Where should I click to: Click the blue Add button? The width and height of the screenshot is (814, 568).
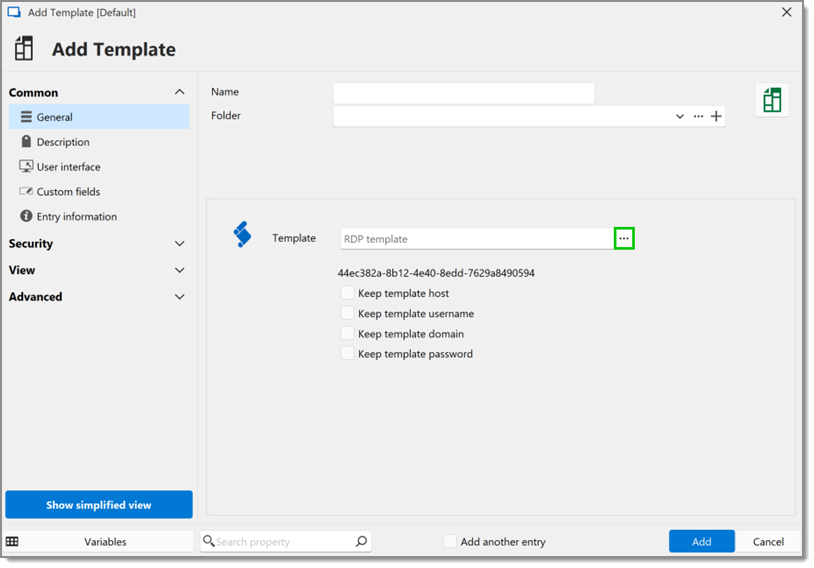(701, 542)
